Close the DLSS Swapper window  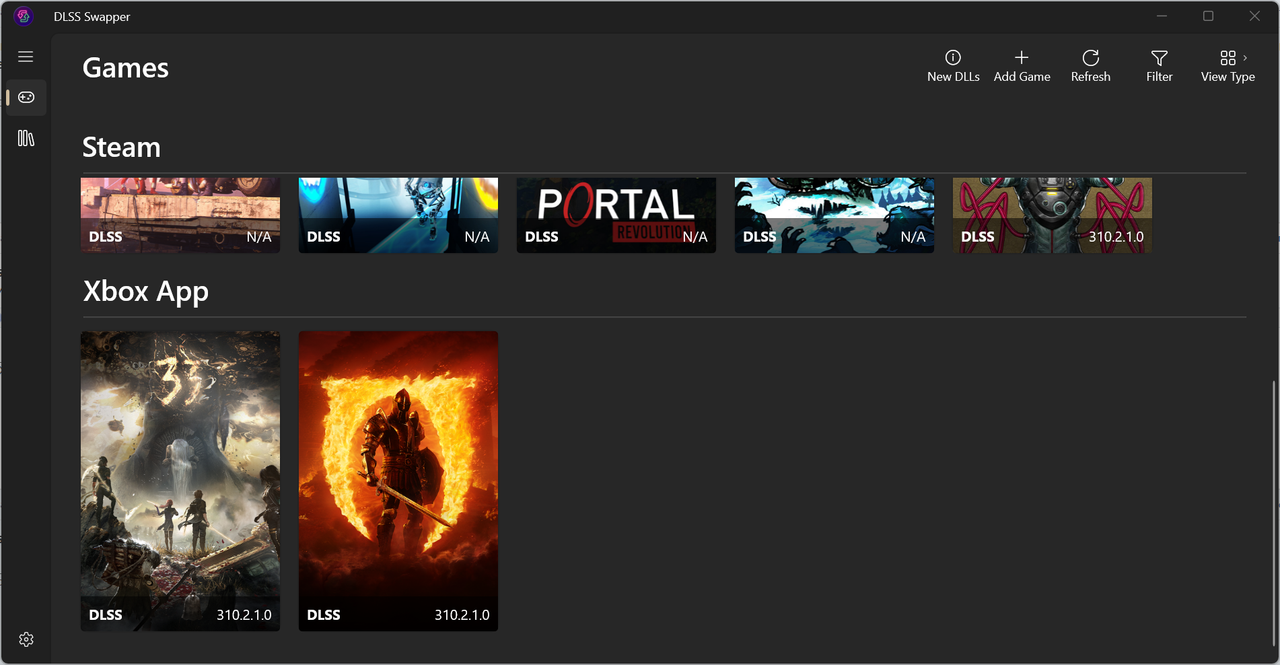[x=1255, y=16]
